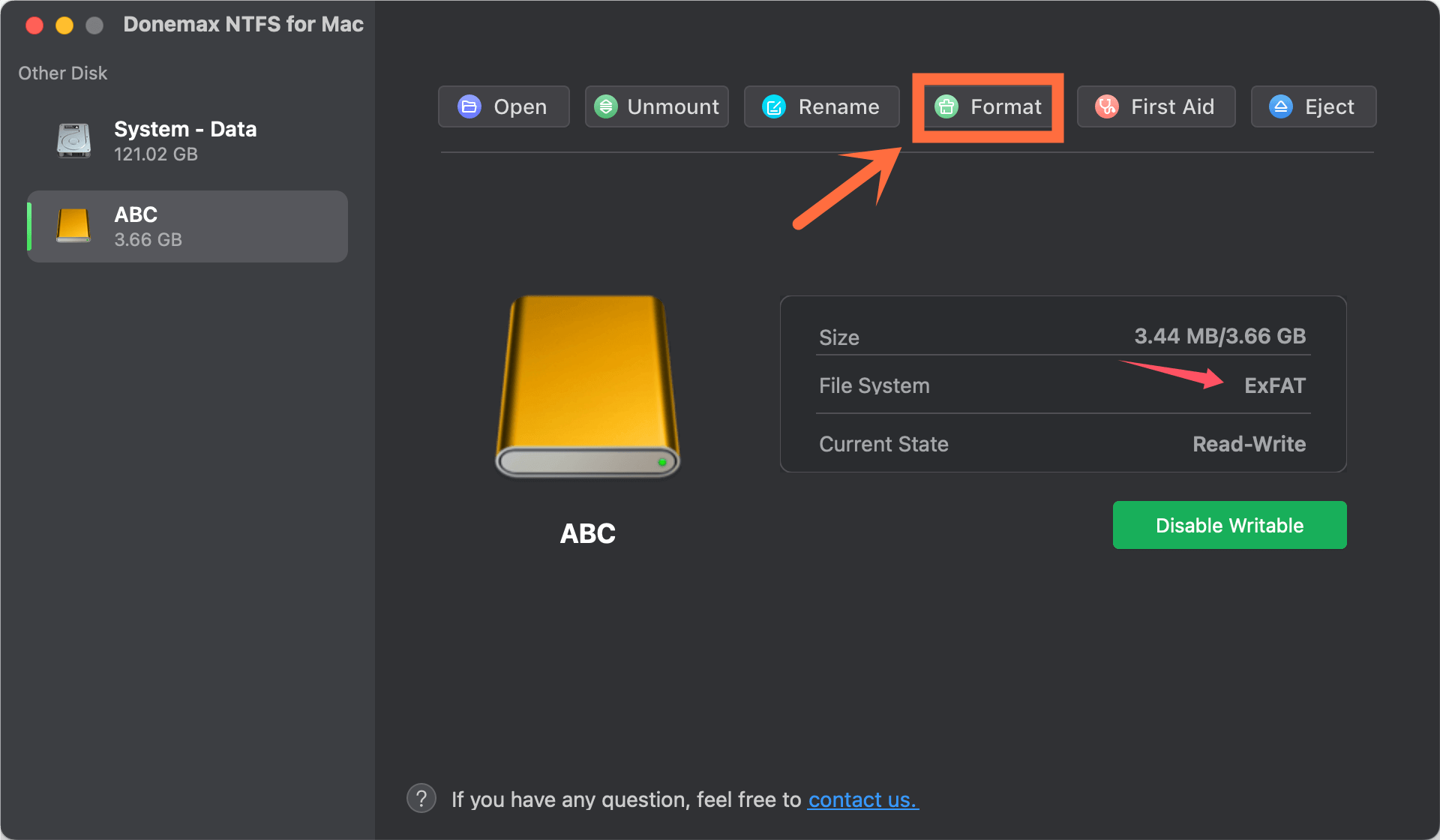
Task: Format the ABC drive
Action: pos(987,106)
